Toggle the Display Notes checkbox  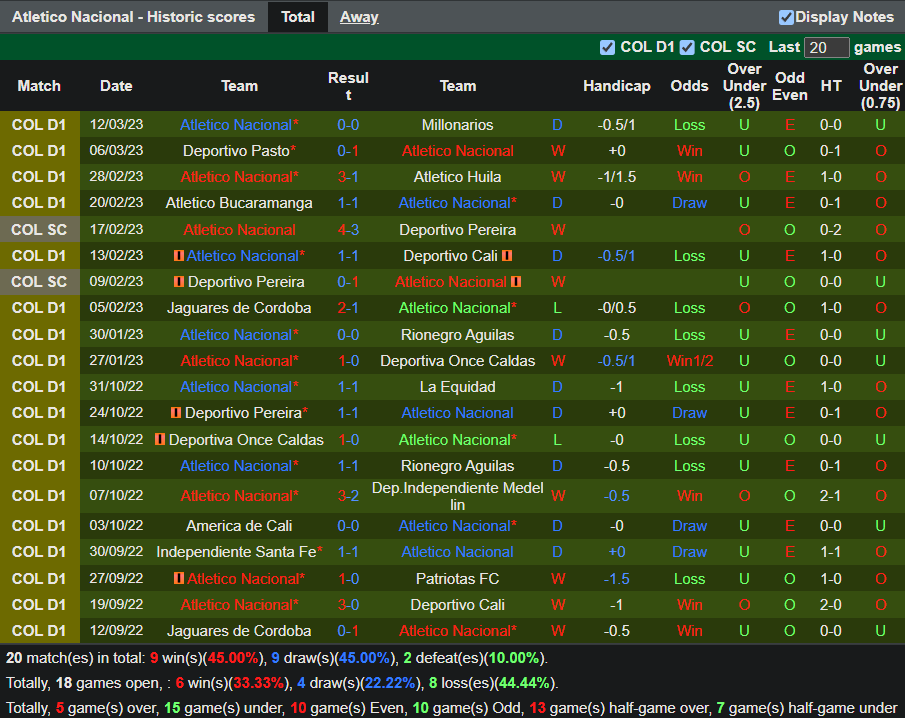tap(786, 17)
